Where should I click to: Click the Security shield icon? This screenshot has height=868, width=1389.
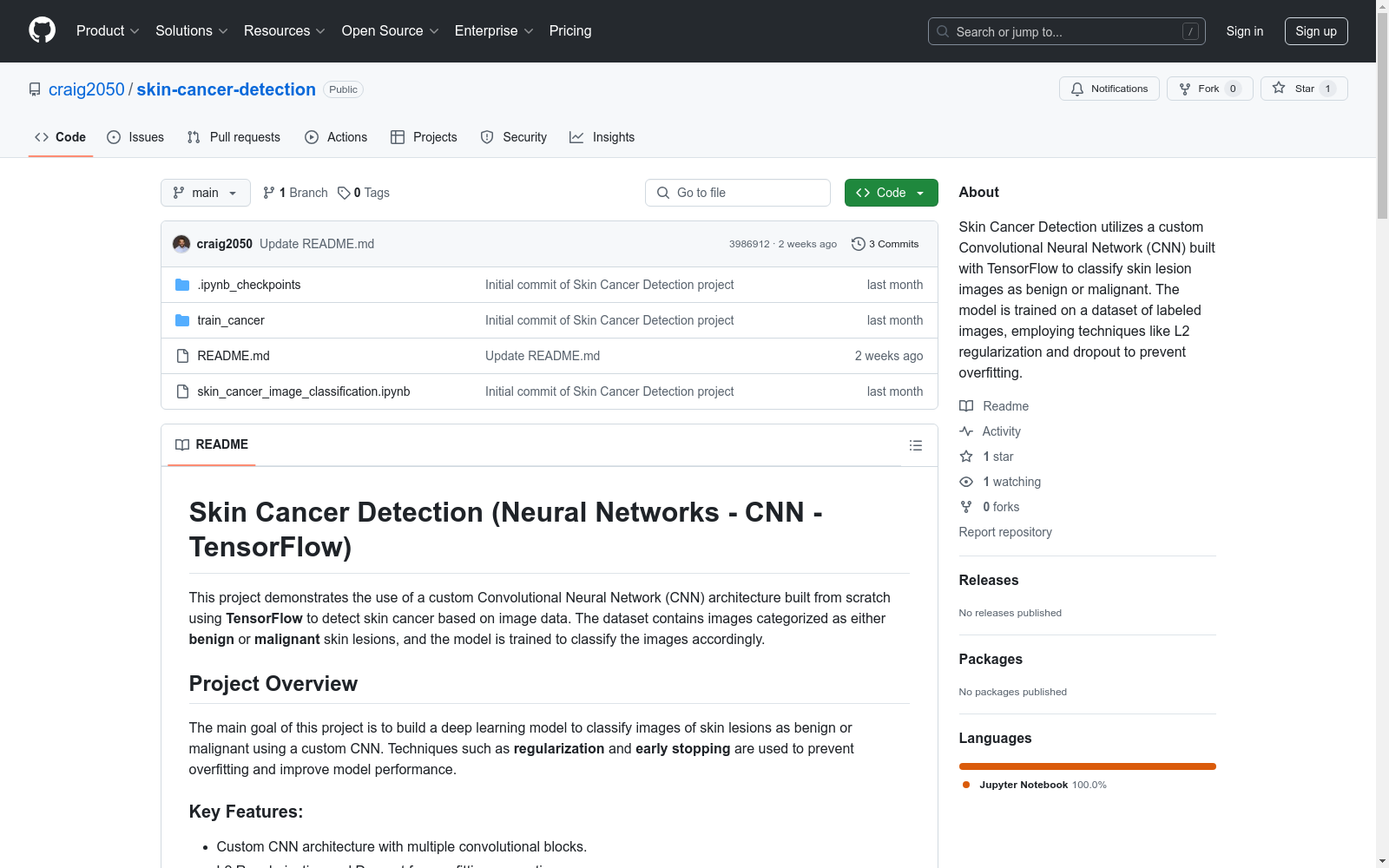pos(487,137)
